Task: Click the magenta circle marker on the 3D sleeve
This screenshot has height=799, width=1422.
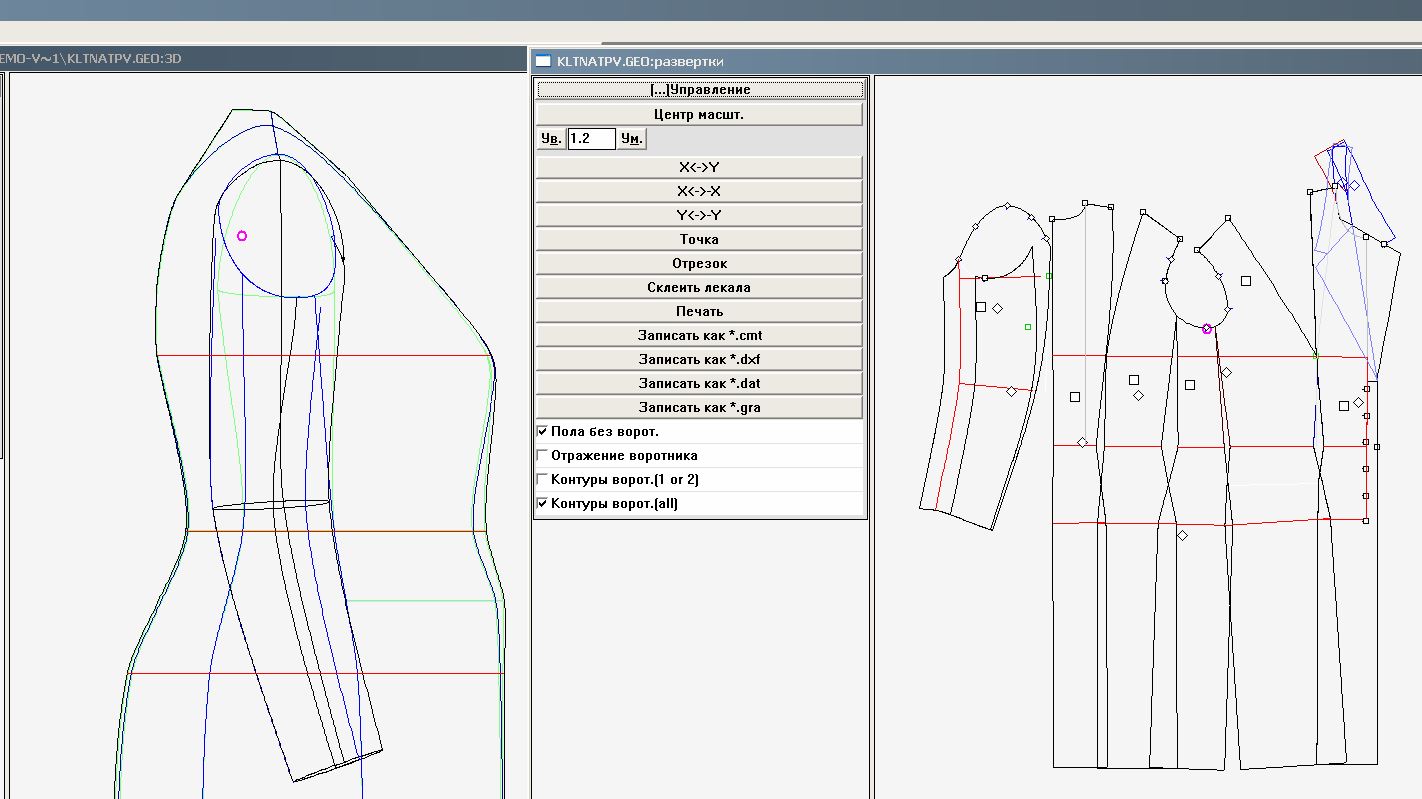Action: (x=242, y=236)
